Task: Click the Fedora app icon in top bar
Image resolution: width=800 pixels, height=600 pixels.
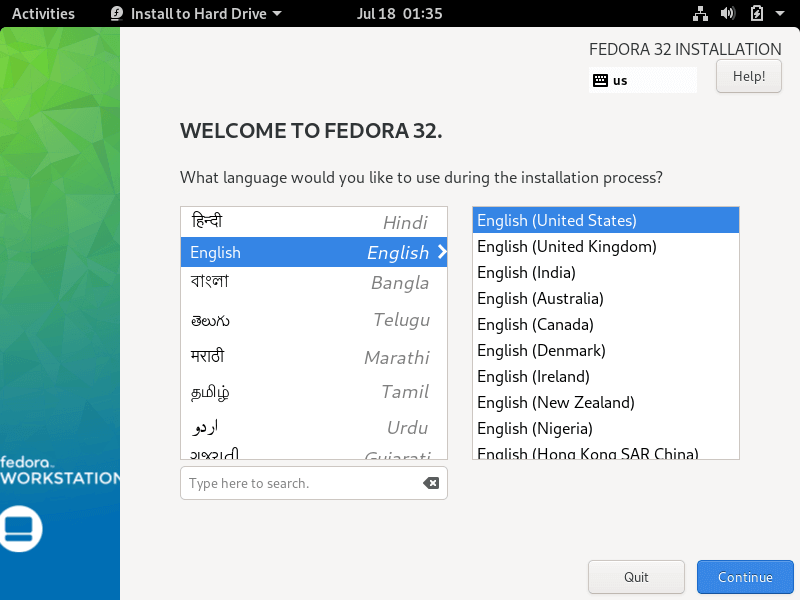Action: click(117, 13)
